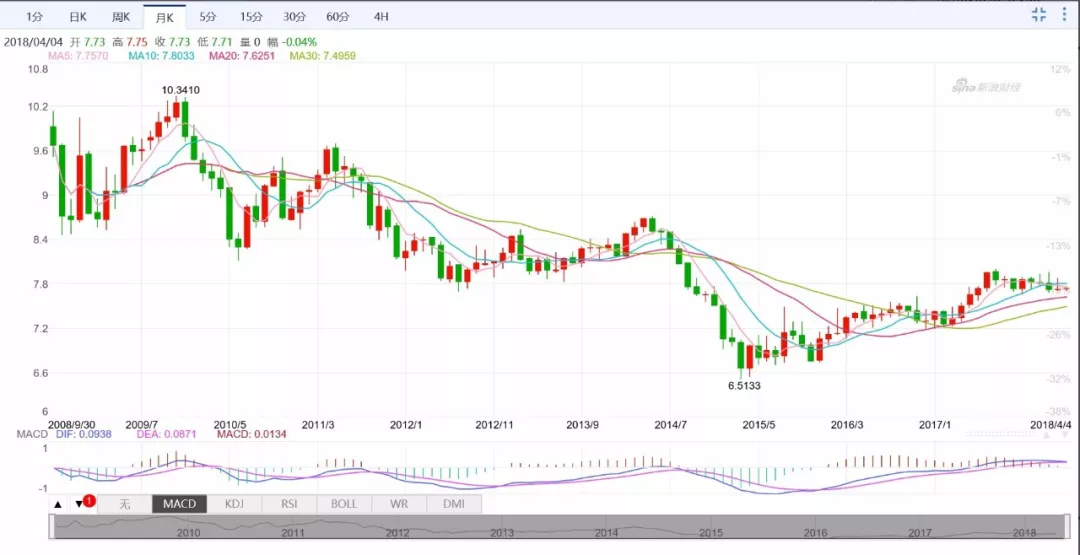The image size is (1080, 555).
Task: Show the 30分 interval chart
Action: [x=294, y=17]
